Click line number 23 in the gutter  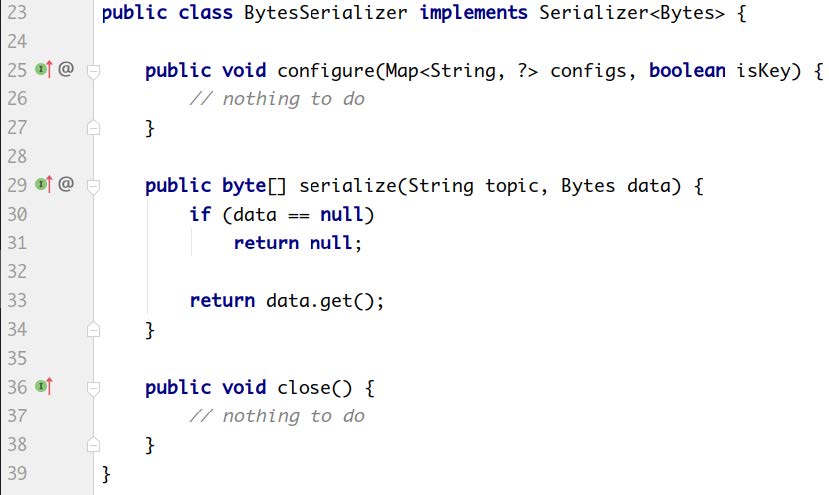coord(17,14)
